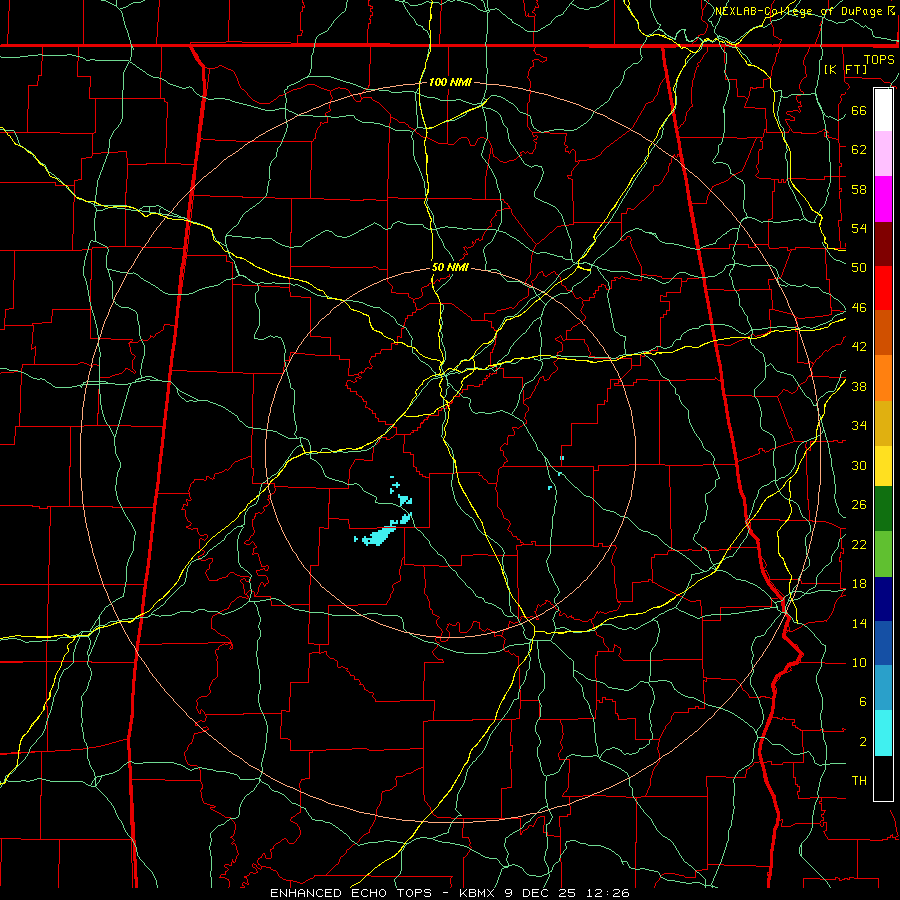Click the "26" legend value

[x=859, y=505]
